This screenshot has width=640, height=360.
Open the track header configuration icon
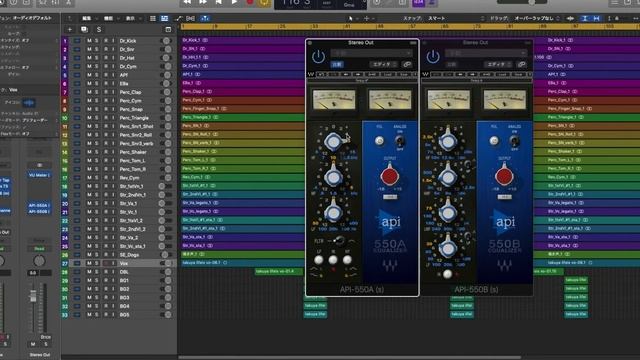click(x=168, y=29)
